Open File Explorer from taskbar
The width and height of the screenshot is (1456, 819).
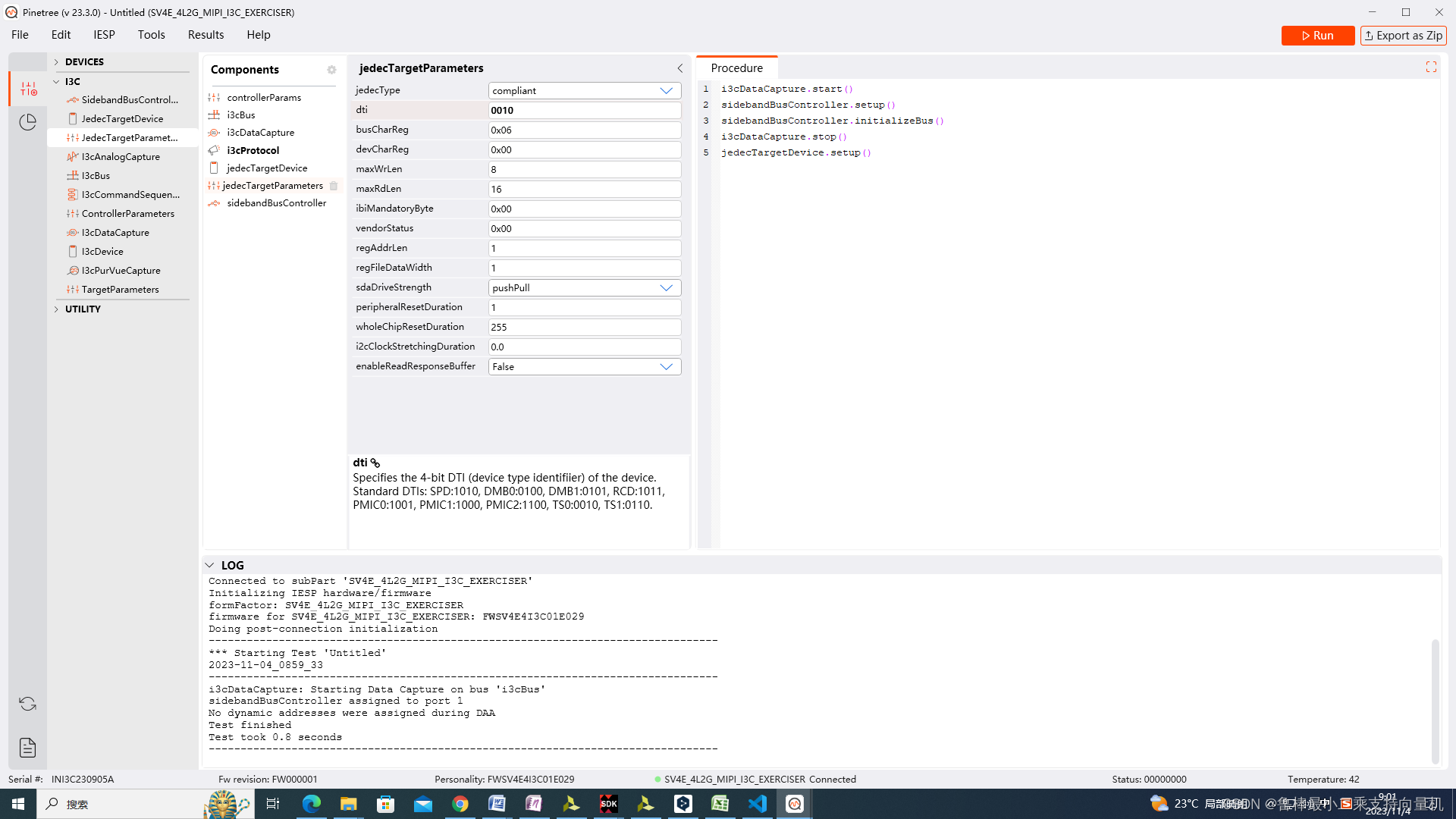[348, 804]
